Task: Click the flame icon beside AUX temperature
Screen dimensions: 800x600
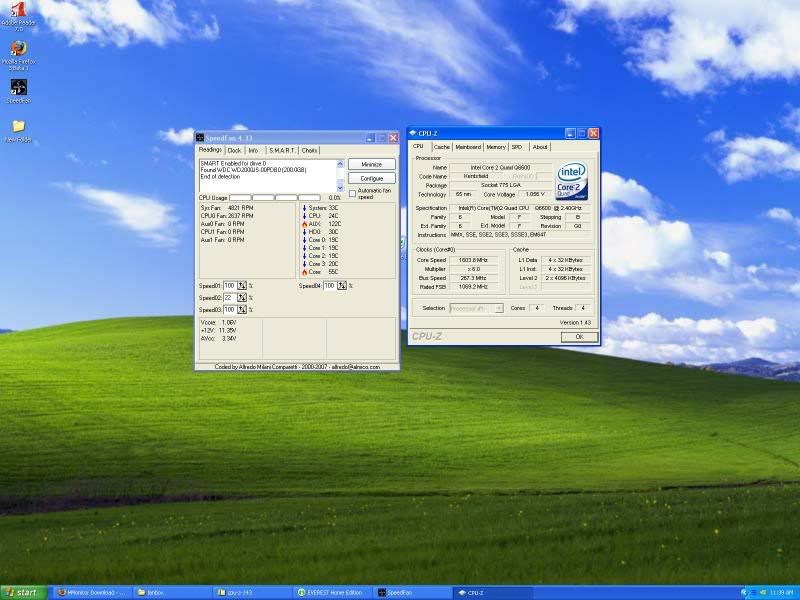Action: tap(304, 224)
